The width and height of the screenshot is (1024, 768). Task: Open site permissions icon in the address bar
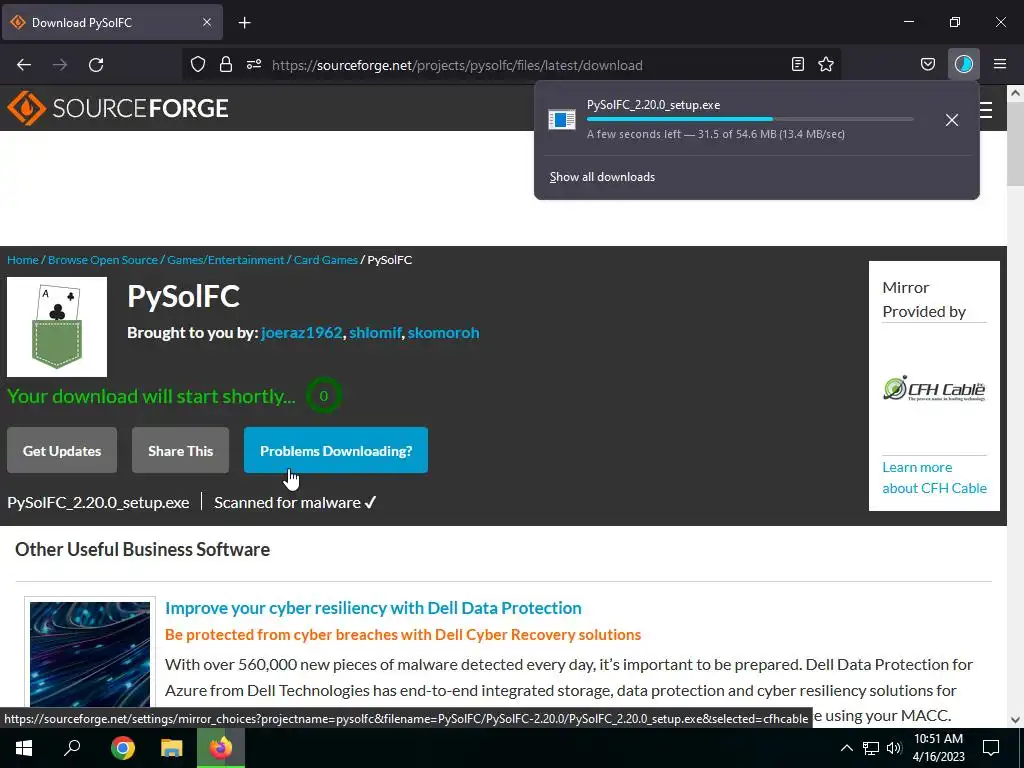coord(254,65)
